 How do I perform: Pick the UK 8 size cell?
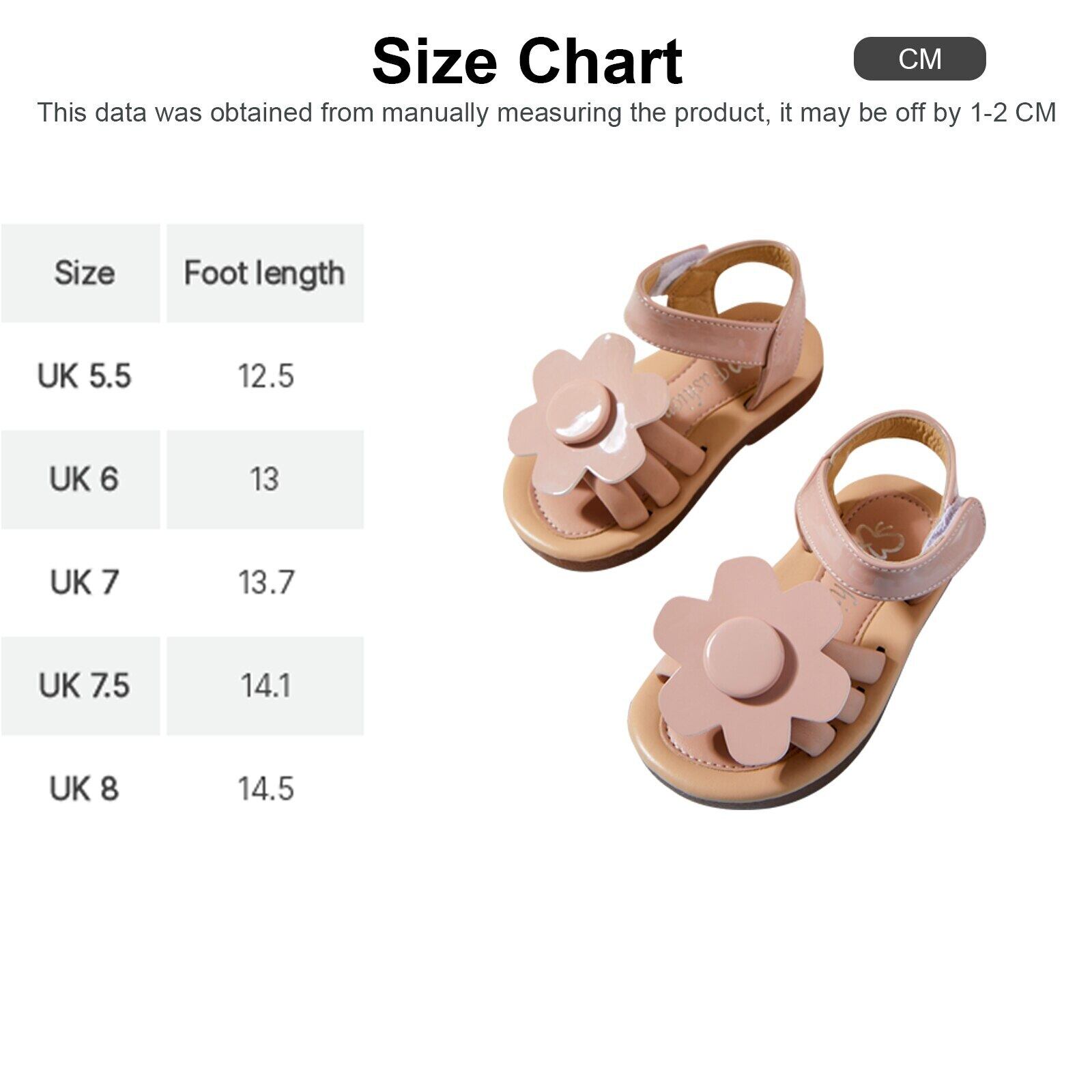84,789
